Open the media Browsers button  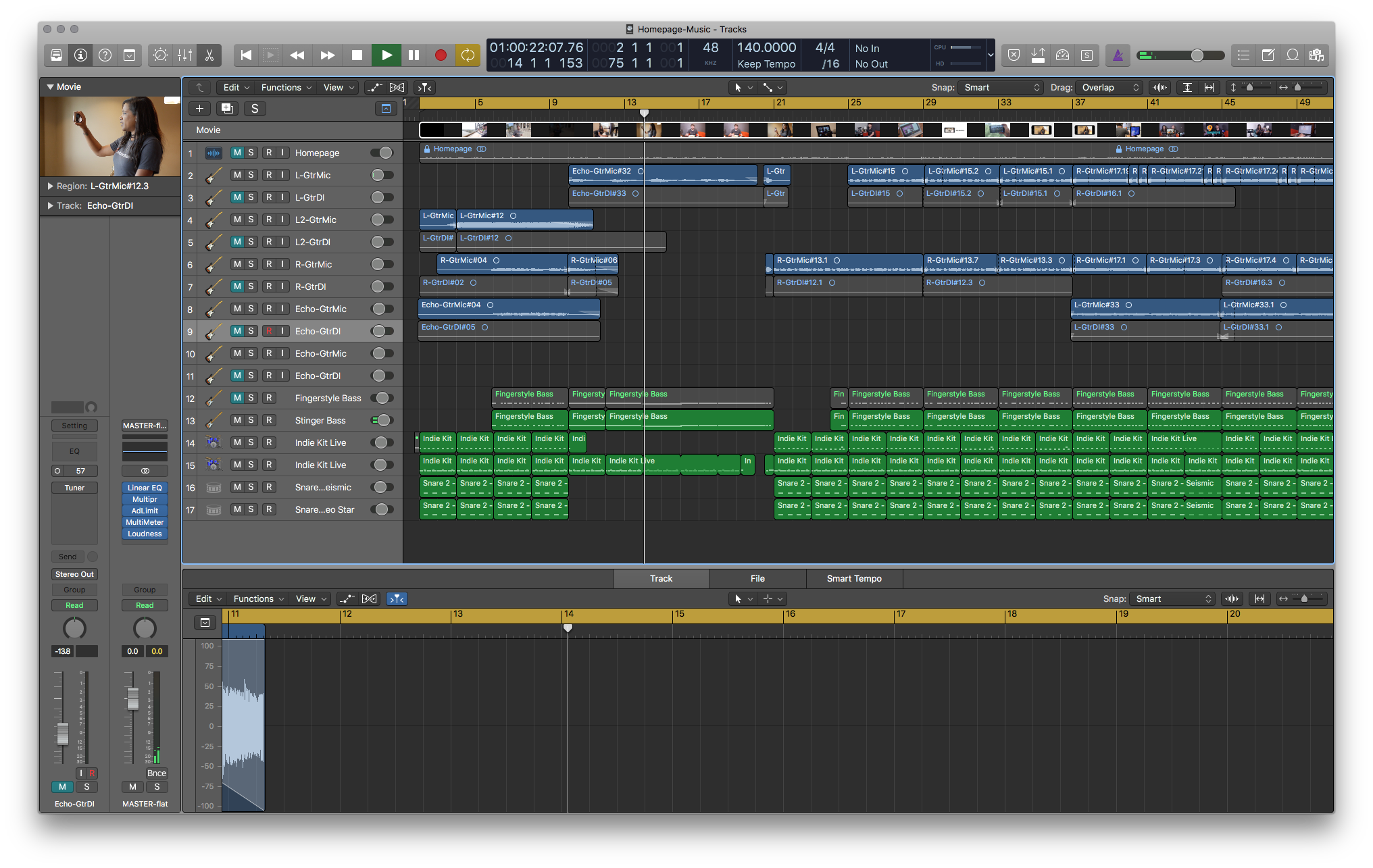coord(1317,55)
